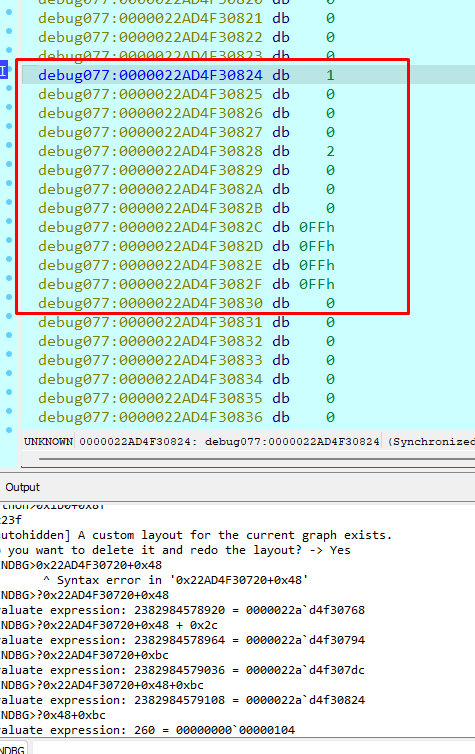Click the ?0x48+0xbc command output line
The image size is (475, 754).
pyautogui.click(x=53, y=715)
